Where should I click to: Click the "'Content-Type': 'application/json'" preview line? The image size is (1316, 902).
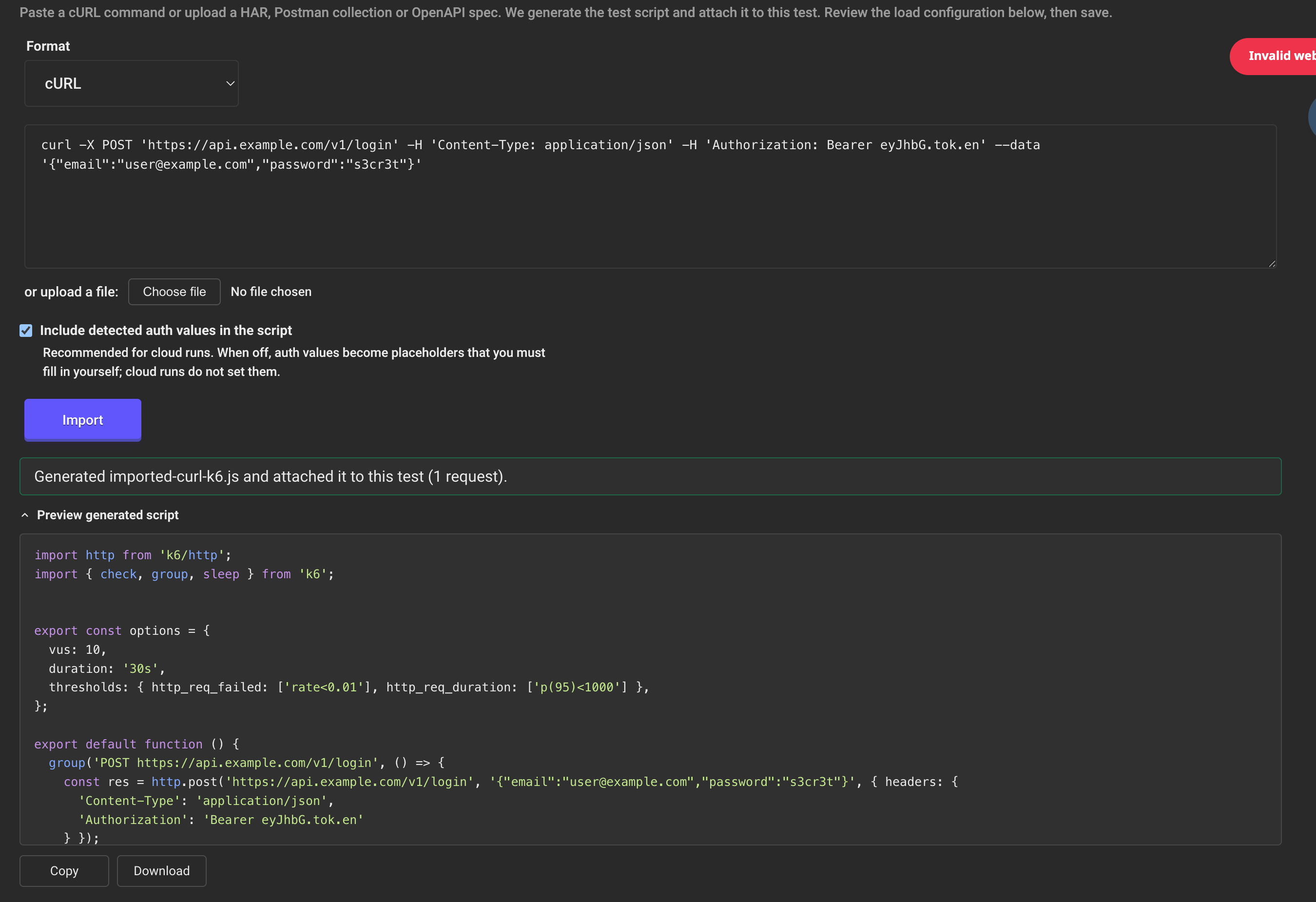click(206, 801)
